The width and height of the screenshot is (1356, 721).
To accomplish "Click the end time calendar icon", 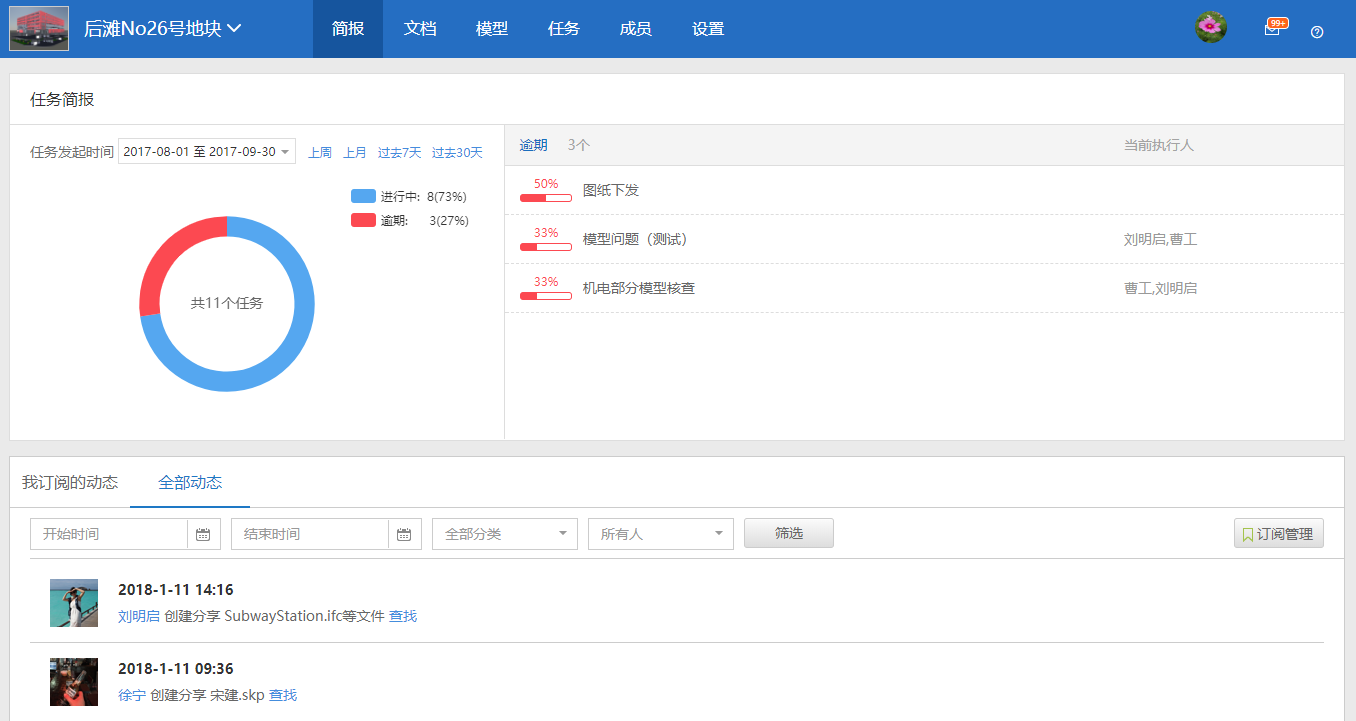I will point(404,534).
